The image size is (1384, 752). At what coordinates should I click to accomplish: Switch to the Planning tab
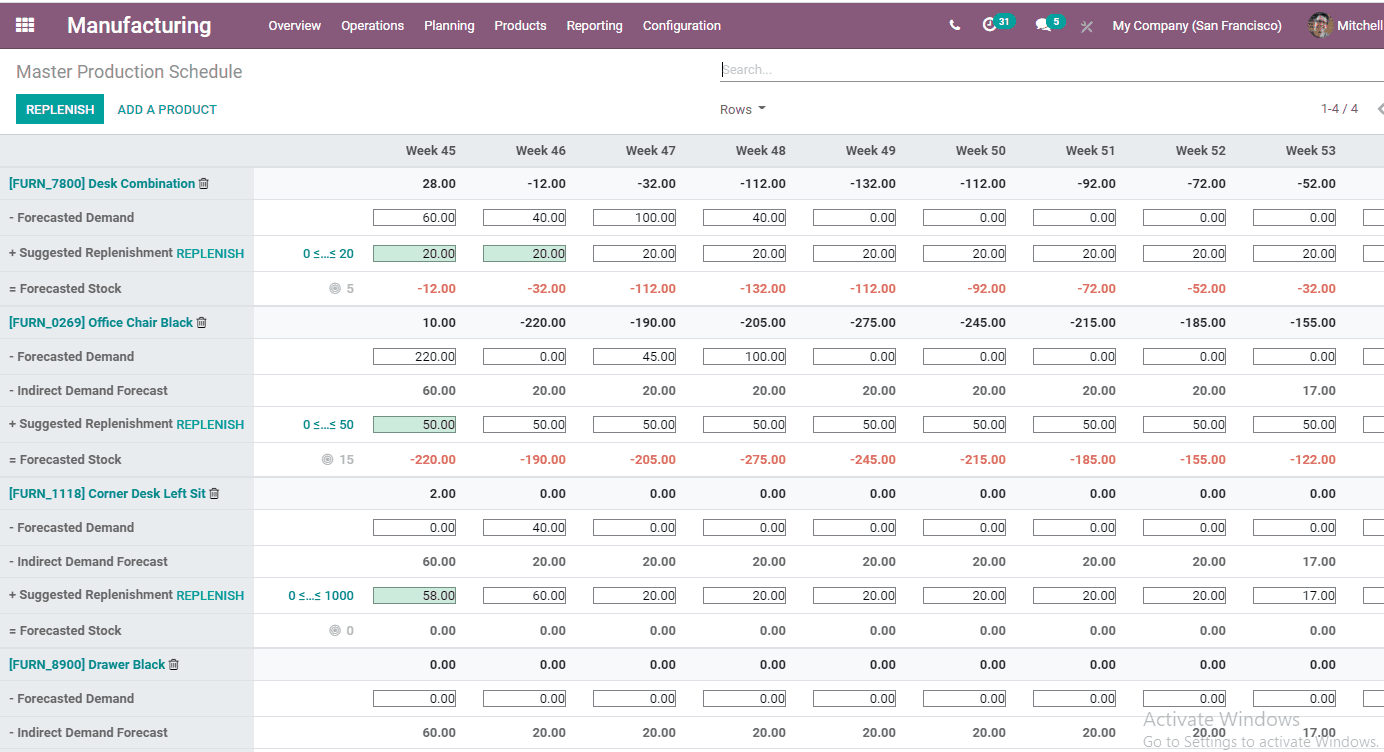pos(449,25)
